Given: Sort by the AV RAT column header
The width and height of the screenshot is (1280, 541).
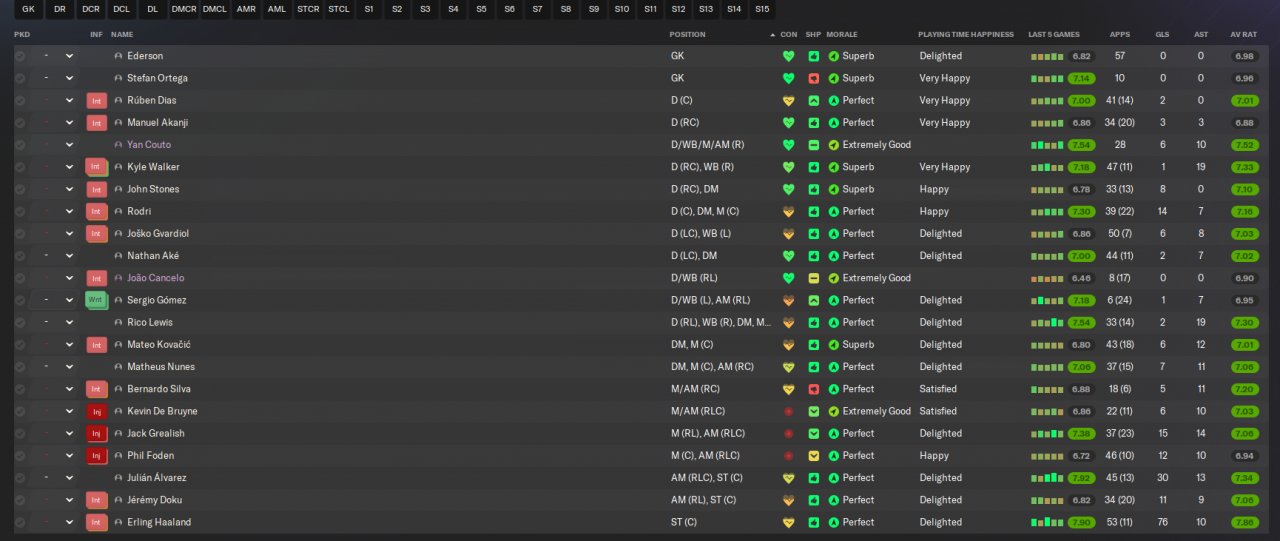Looking at the screenshot, I should click(1244, 35).
